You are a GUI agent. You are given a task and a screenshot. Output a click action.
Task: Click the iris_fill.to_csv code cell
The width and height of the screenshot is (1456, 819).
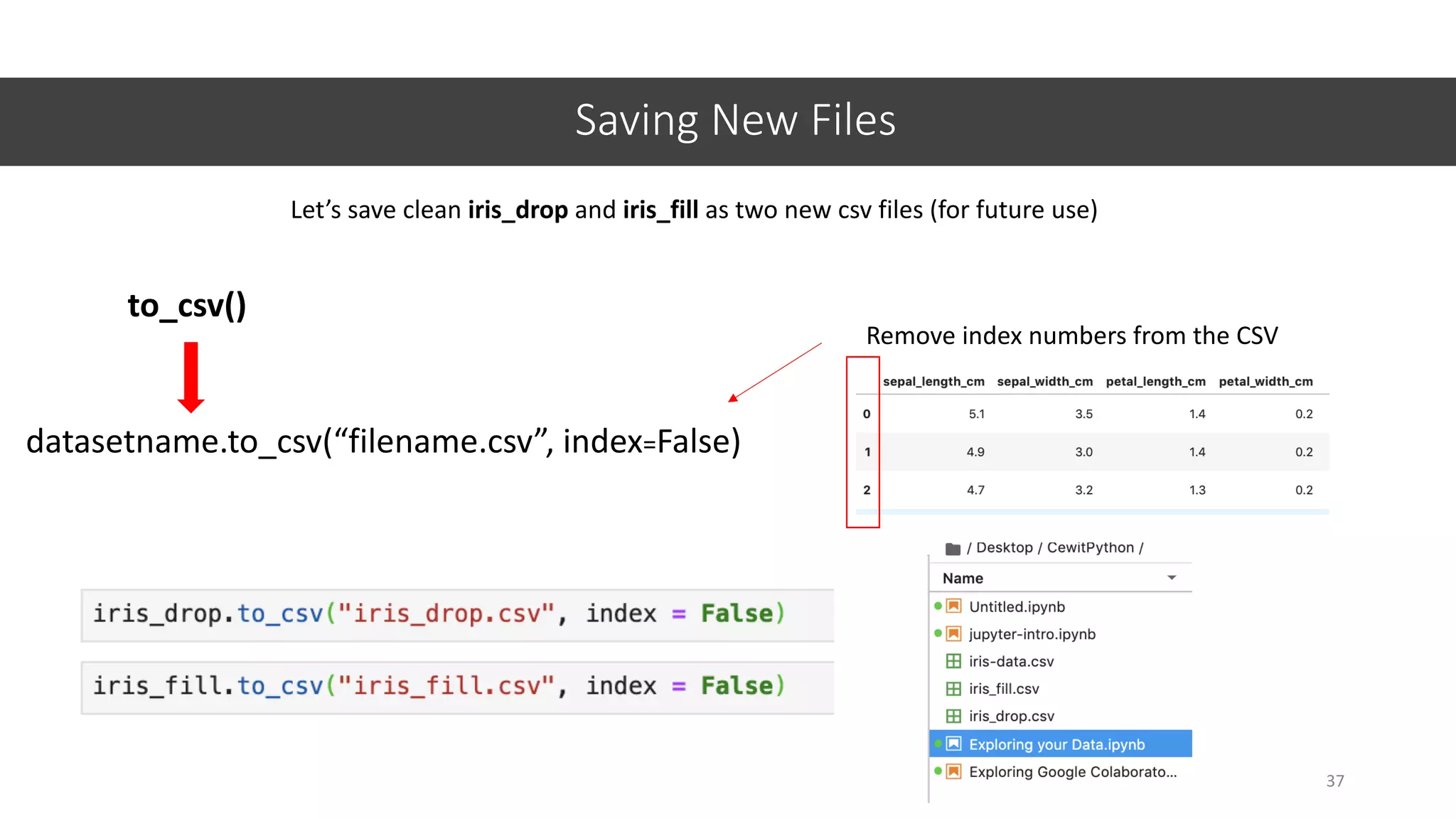pos(457,687)
